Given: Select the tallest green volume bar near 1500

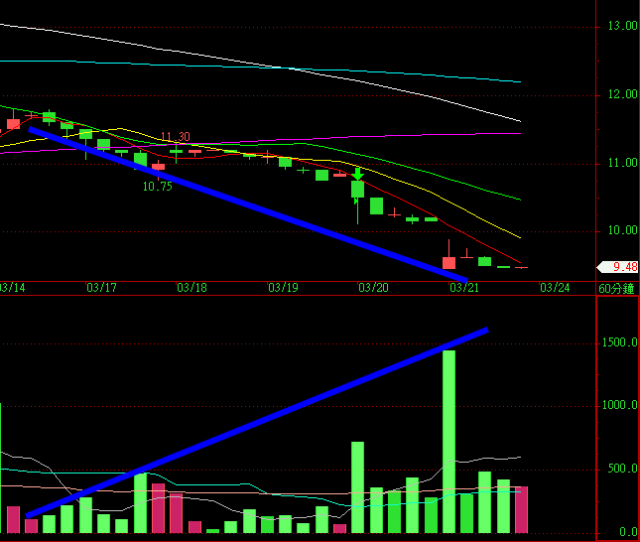Looking at the screenshot, I should [449, 442].
